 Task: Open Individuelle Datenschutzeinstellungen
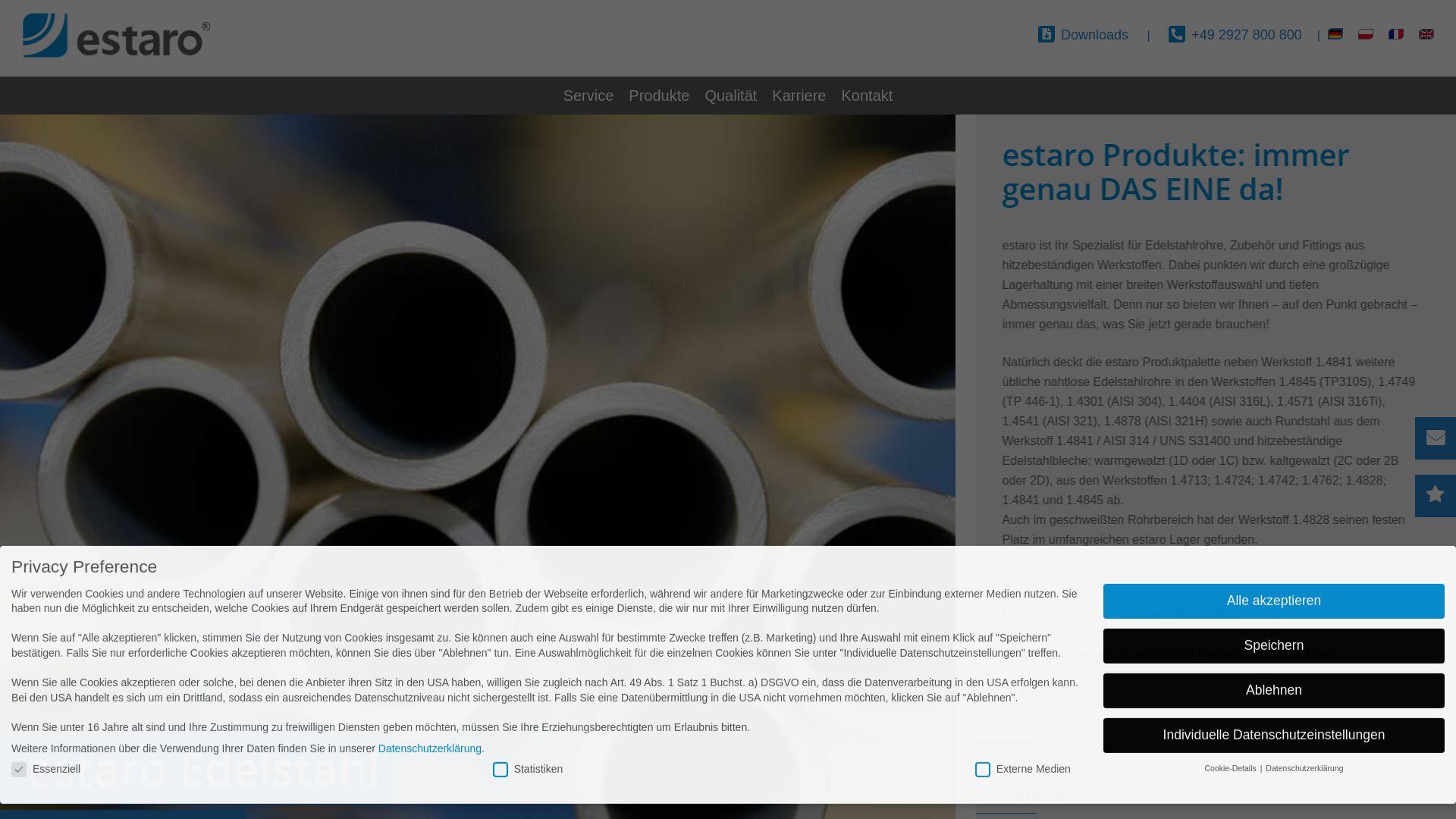pyautogui.click(x=1273, y=736)
